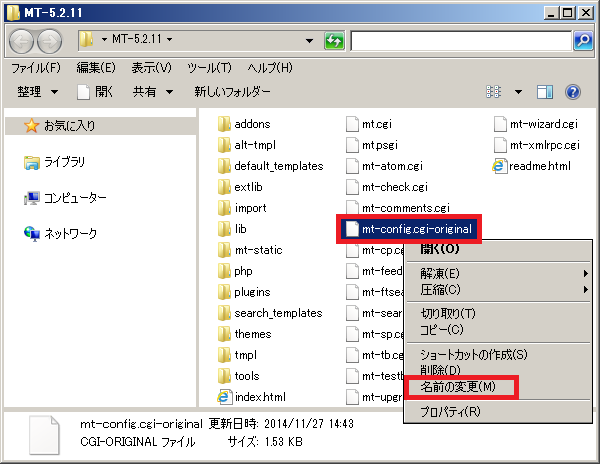Select the mt-comments.cgi file
Screen dimensions: 600x464
click(x=398, y=208)
